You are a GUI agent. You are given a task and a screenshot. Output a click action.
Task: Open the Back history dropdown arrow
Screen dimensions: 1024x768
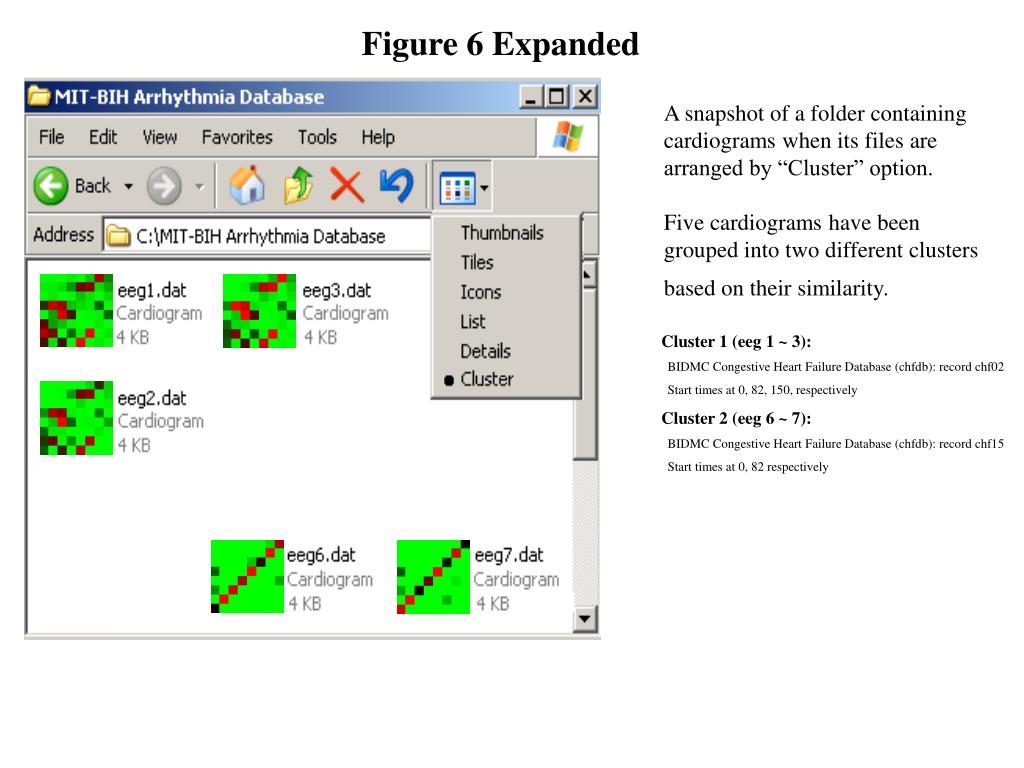point(129,187)
